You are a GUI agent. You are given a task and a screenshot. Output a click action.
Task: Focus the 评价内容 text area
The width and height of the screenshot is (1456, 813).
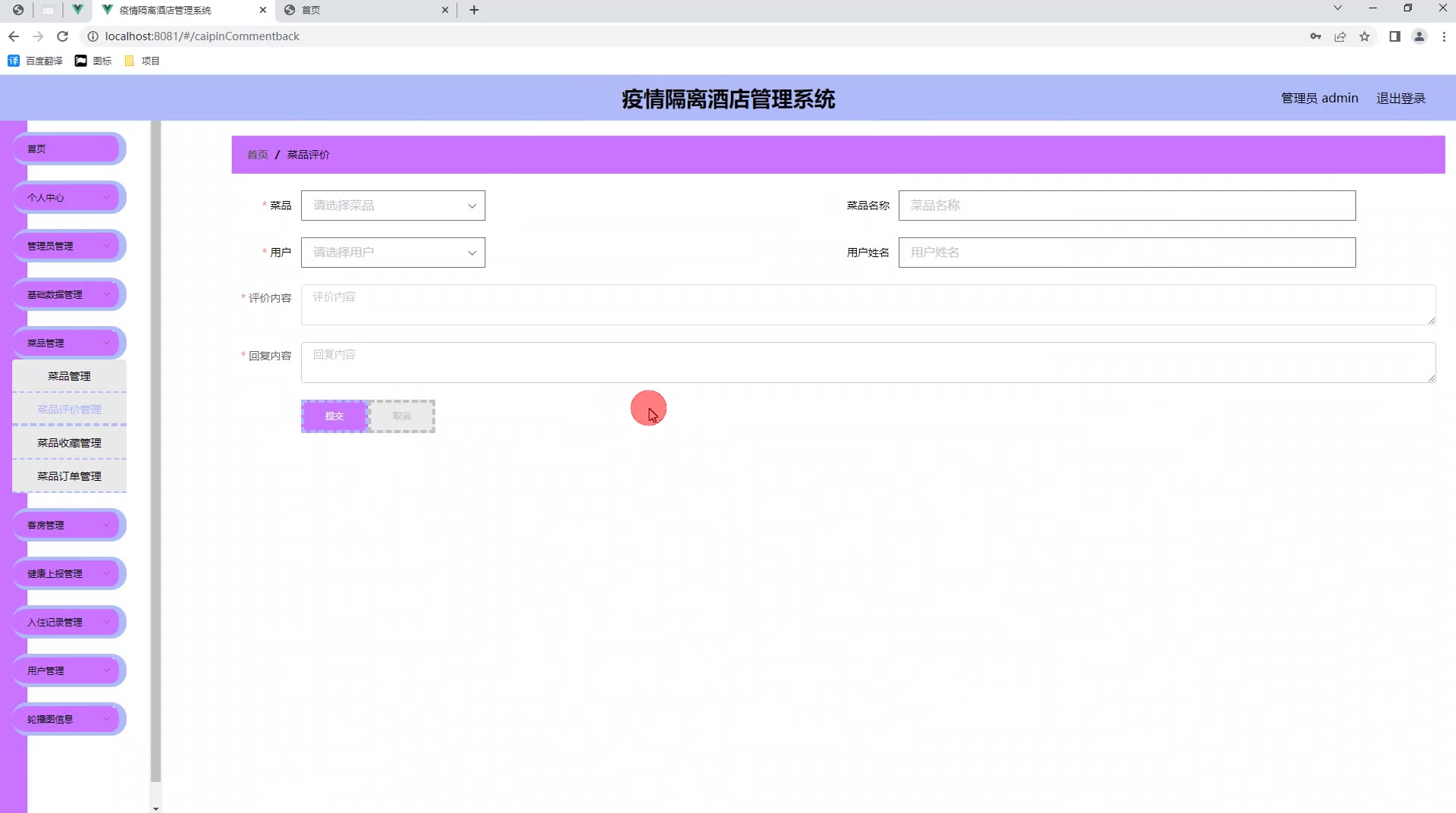[868, 305]
